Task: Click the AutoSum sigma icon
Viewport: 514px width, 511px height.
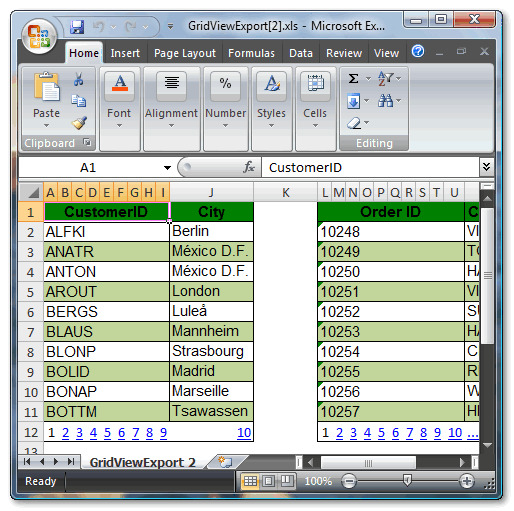Action: pyautogui.click(x=354, y=79)
